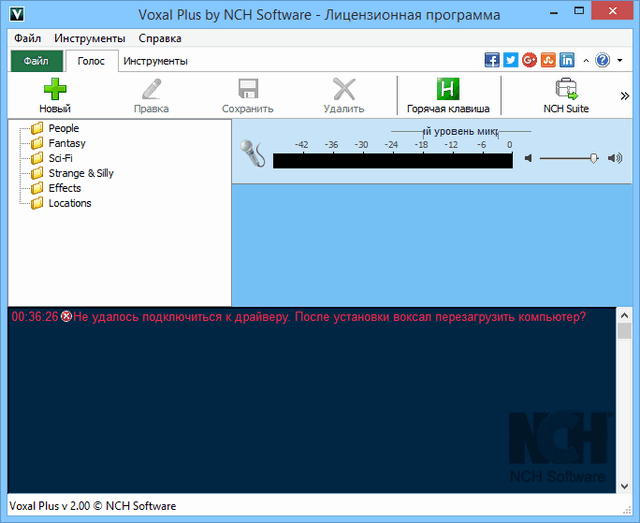Share via the Facebook icon
This screenshot has width=640, height=523.
point(492,60)
